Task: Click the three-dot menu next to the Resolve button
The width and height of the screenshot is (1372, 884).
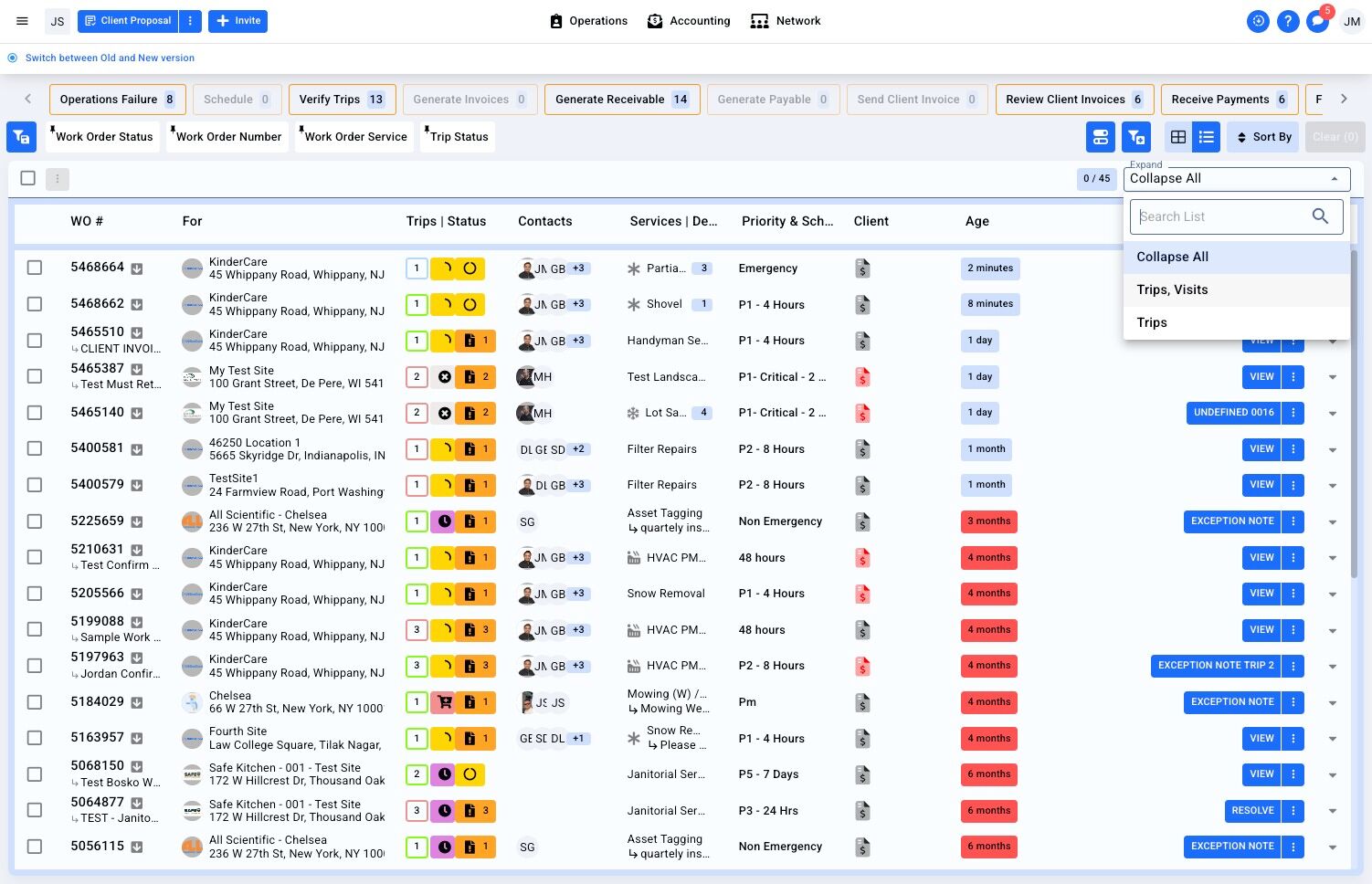Action: click(x=1293, y=811)
